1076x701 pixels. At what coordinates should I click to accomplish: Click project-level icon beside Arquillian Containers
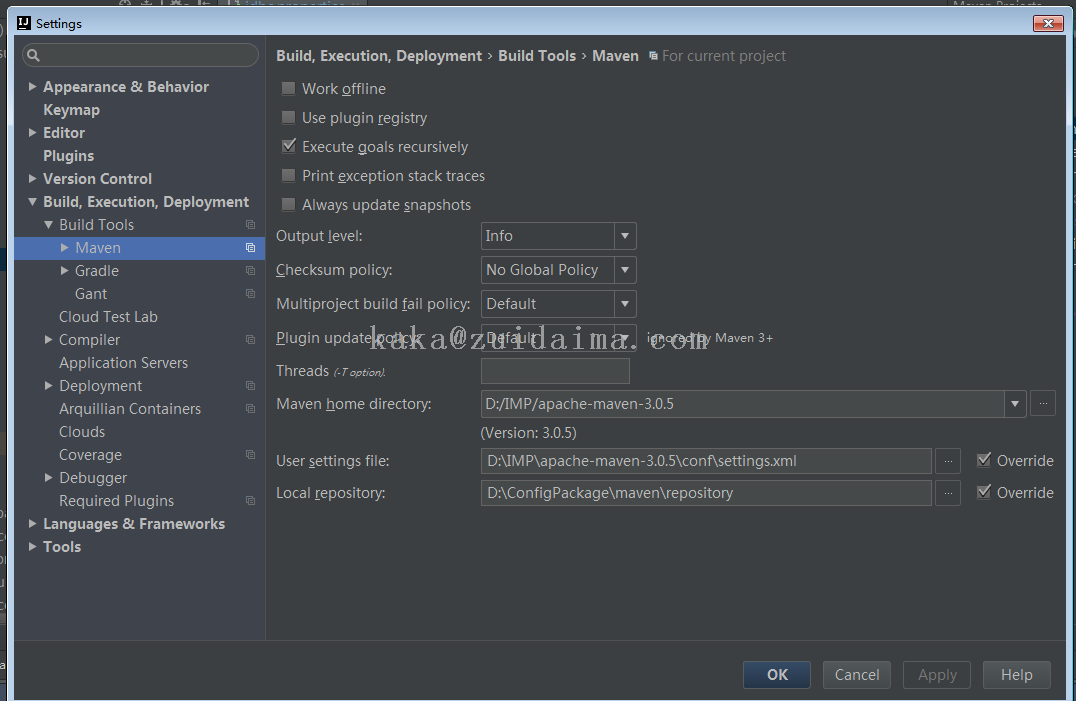point(250,409)
